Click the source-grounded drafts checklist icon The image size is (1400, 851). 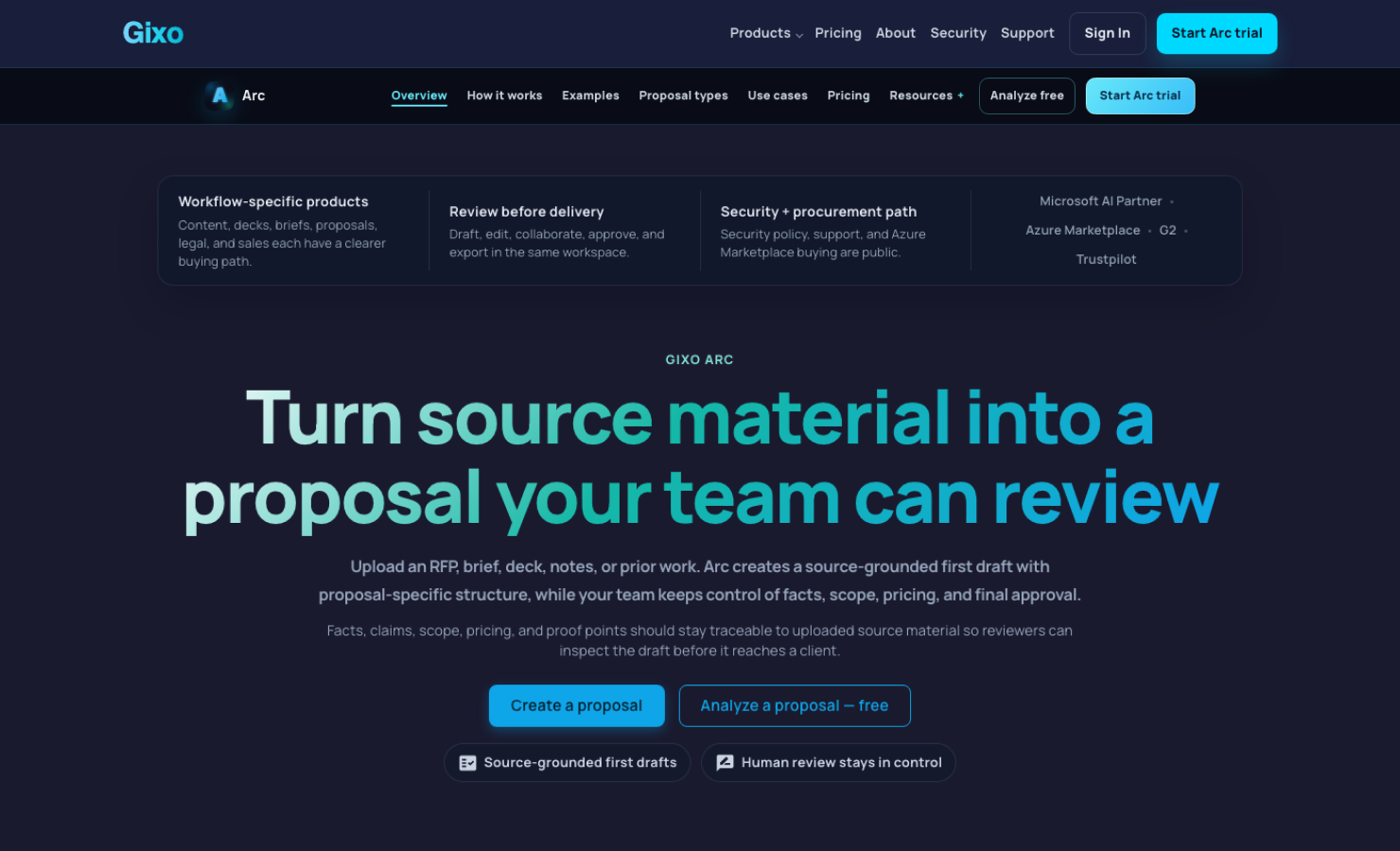coord(467,763)
